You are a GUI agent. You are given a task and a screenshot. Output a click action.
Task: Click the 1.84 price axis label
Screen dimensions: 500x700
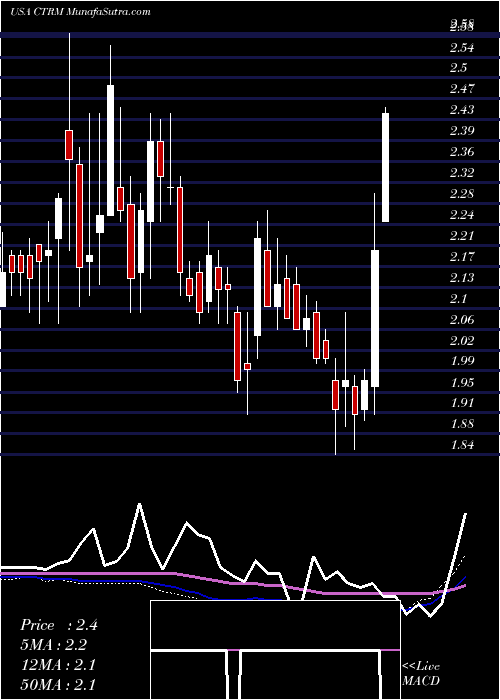(x=462, y=445)
